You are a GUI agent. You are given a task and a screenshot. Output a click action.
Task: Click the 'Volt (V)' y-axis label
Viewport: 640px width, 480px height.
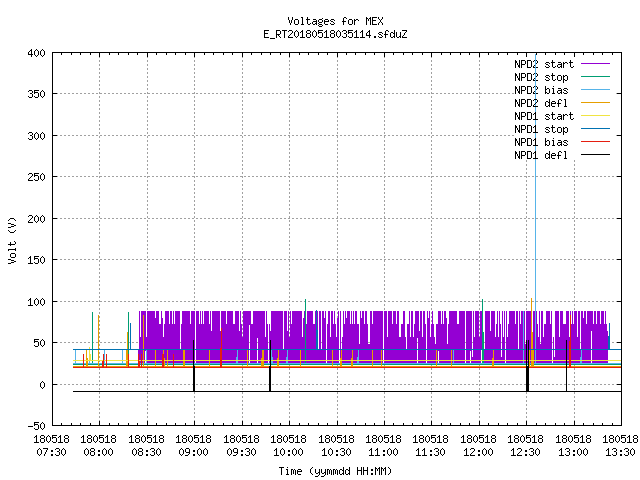pos(12,240)
